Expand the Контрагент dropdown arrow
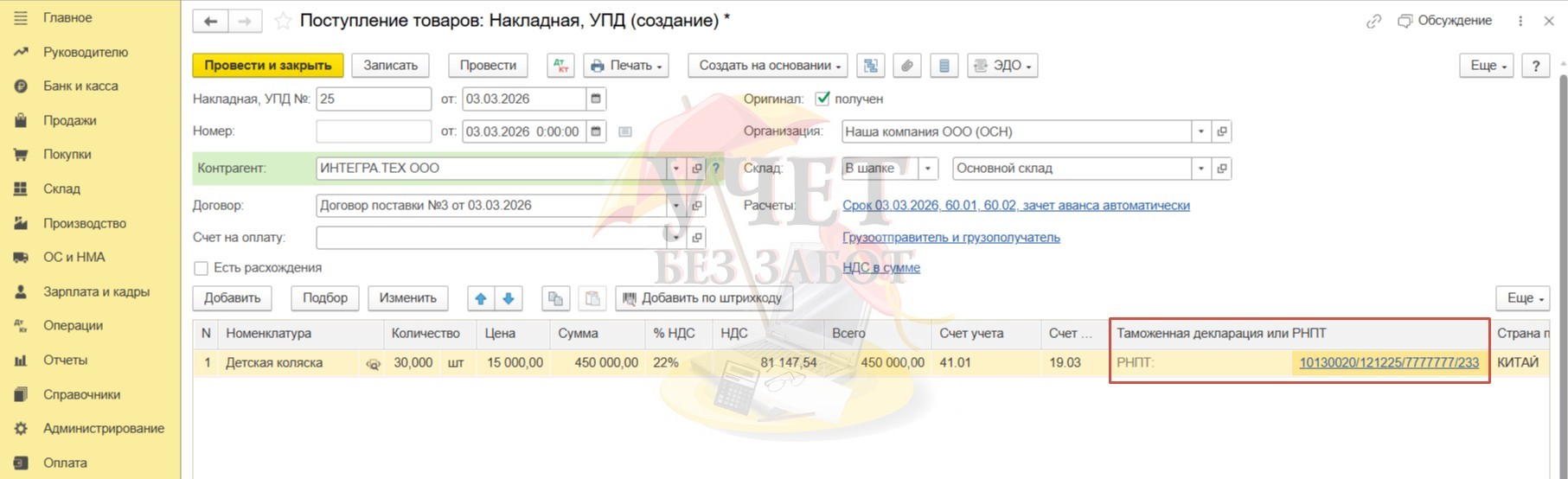 coord(675,169)
